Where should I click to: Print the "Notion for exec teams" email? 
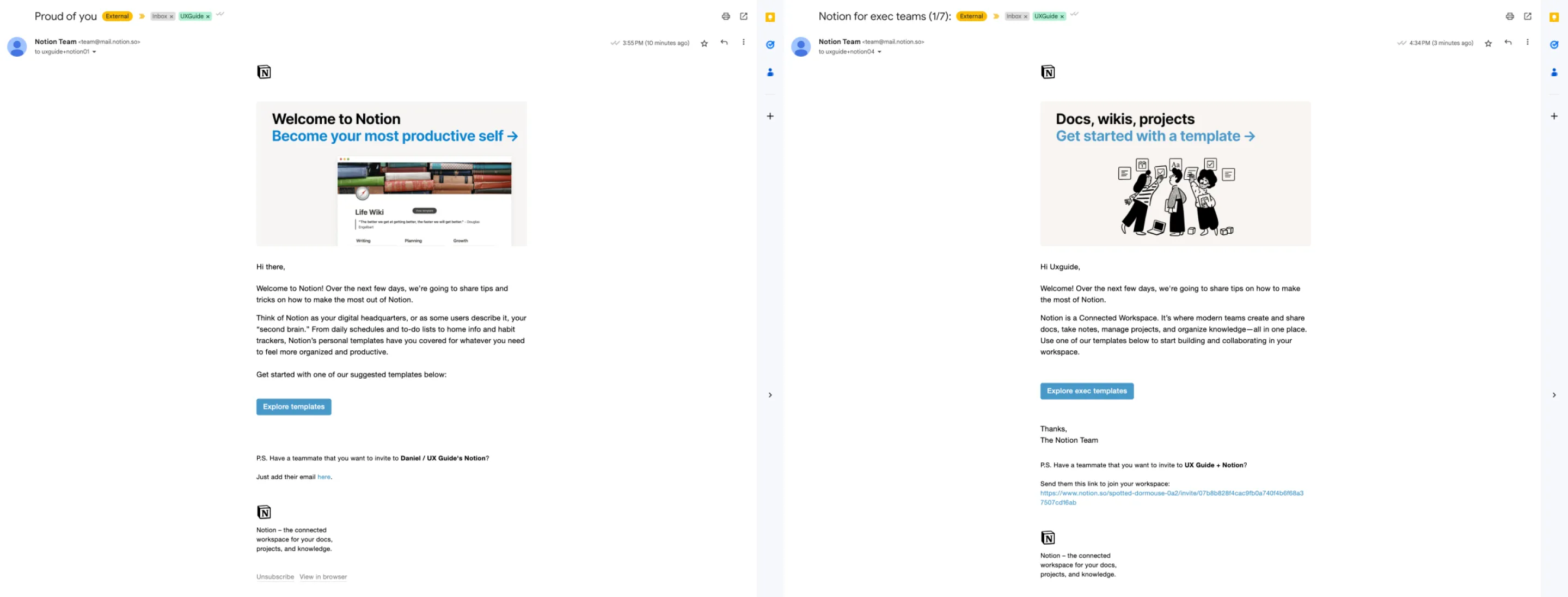click(1510, 16)
